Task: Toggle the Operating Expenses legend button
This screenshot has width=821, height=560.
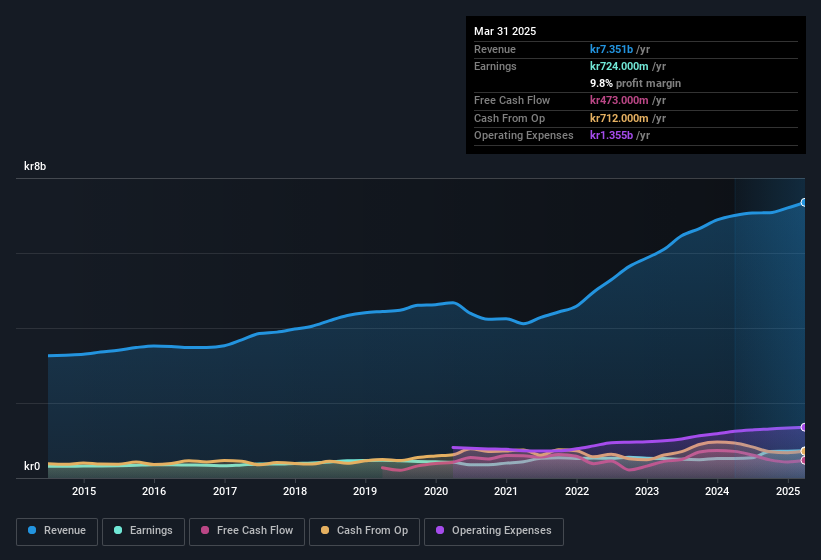Action: coord(494,531)
